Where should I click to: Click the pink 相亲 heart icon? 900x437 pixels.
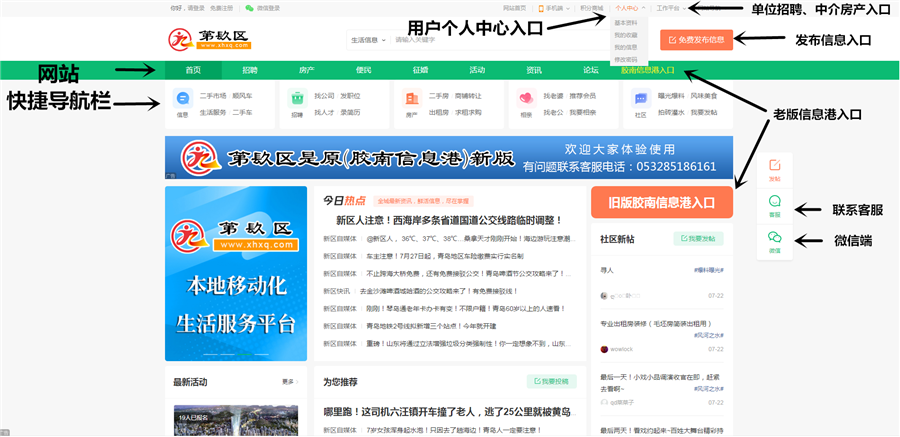click(526, 99)
